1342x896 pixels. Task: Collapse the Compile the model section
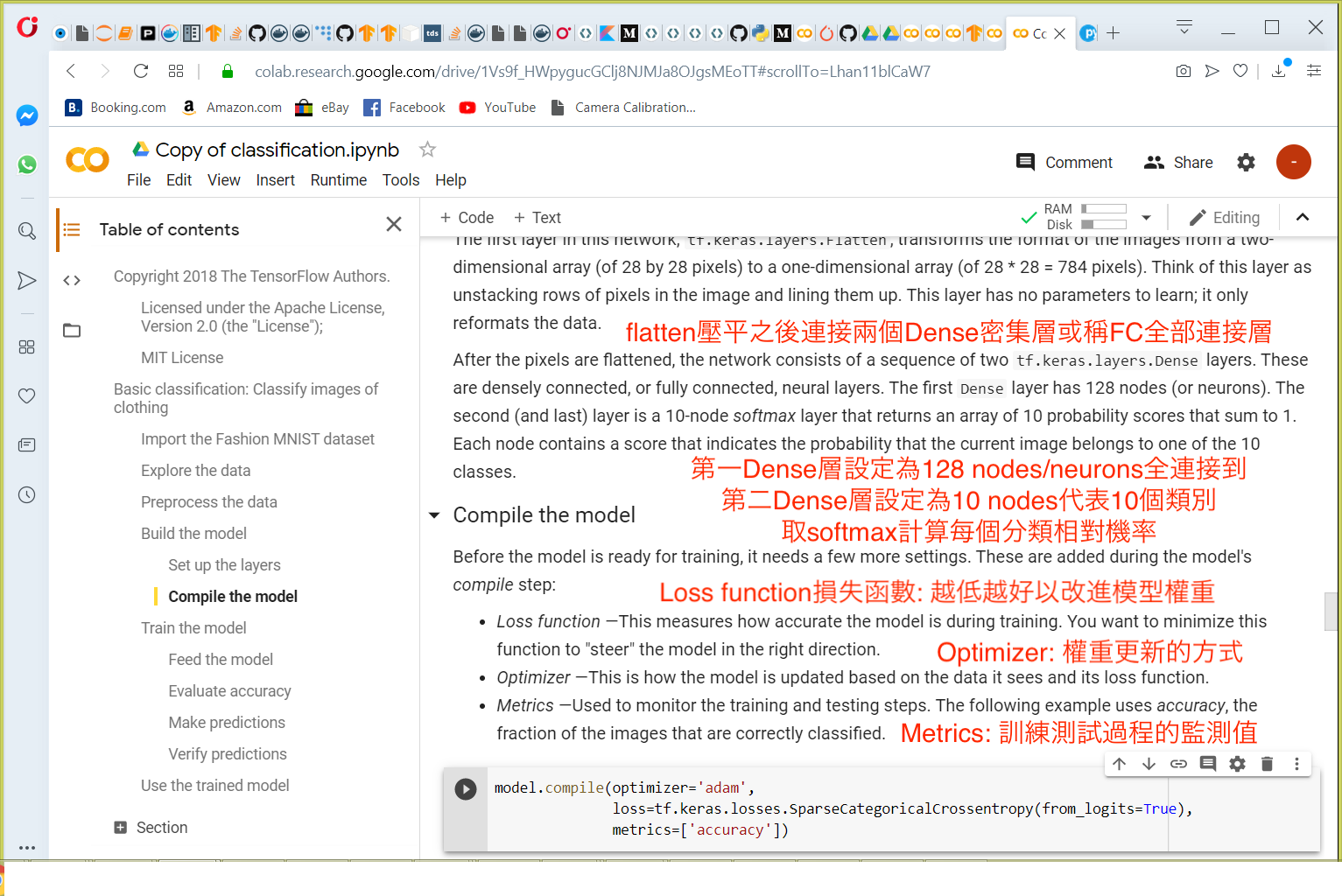[434, 515]
